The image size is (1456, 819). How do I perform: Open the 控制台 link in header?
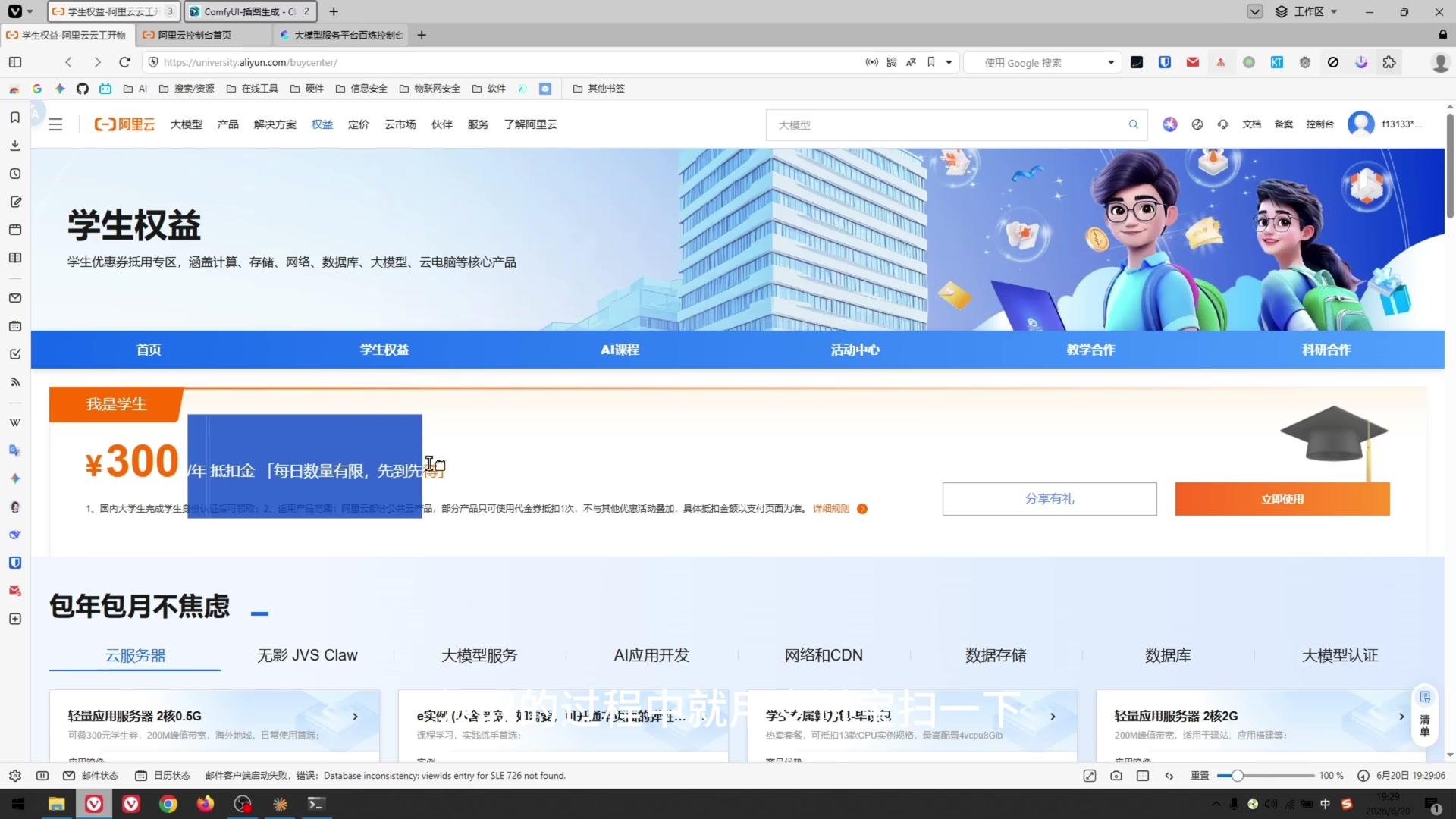tap(1319, 124)
